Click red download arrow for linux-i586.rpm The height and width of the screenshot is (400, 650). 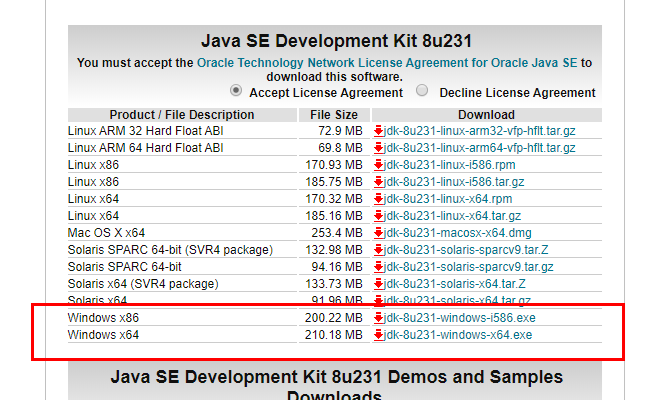378,165
